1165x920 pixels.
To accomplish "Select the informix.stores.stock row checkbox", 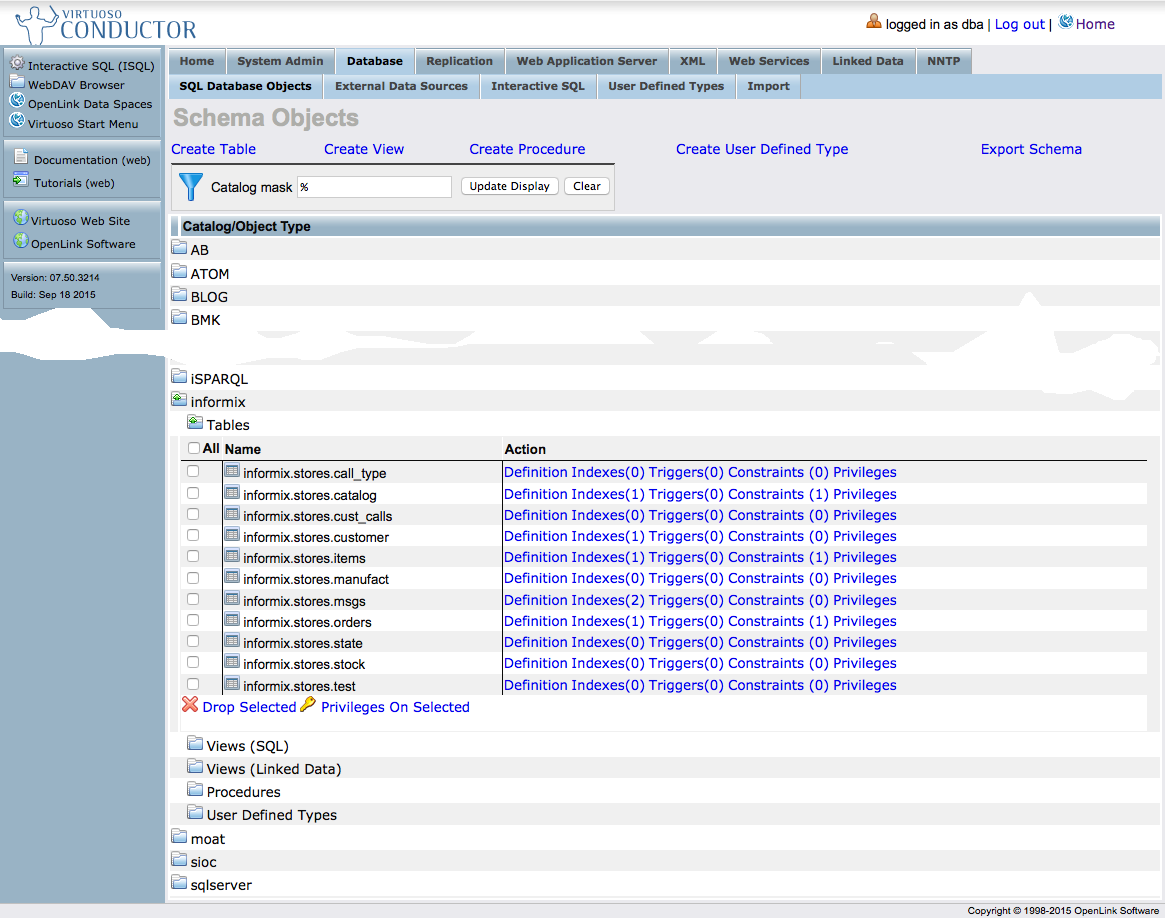I will 193,662.
